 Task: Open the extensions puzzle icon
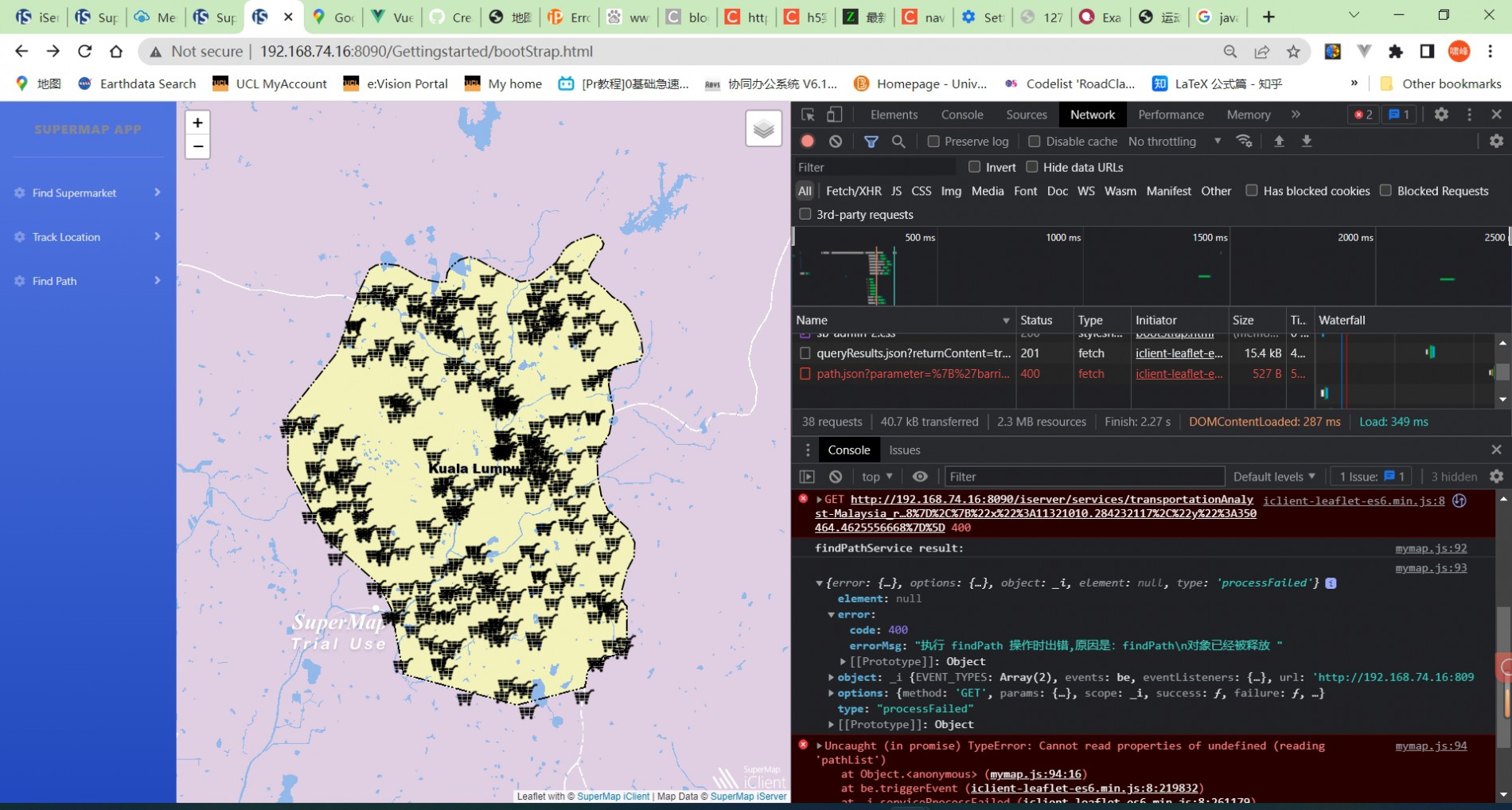pos(1396,52)
